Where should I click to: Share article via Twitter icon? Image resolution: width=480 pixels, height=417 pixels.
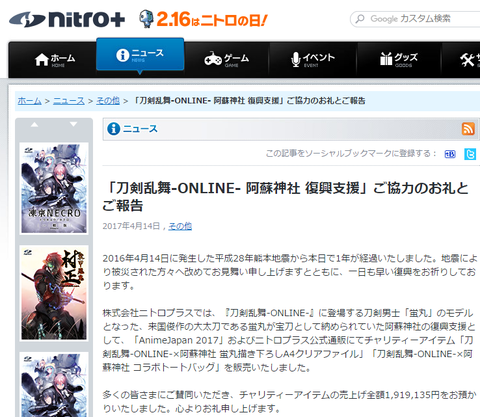click(x=470, y=154)
